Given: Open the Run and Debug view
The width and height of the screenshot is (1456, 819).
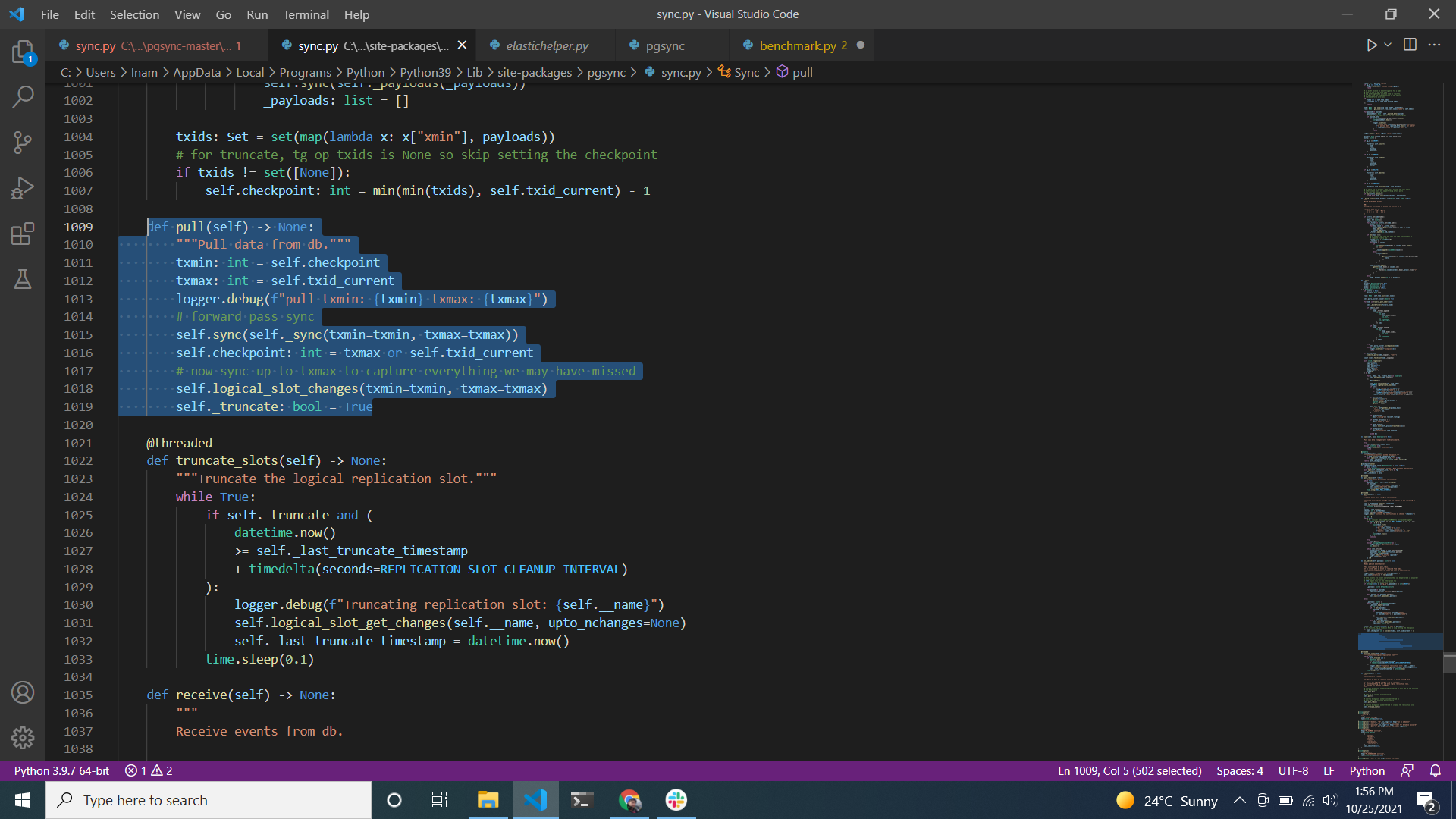Looking at the screenshot, I should coord(23,187).
